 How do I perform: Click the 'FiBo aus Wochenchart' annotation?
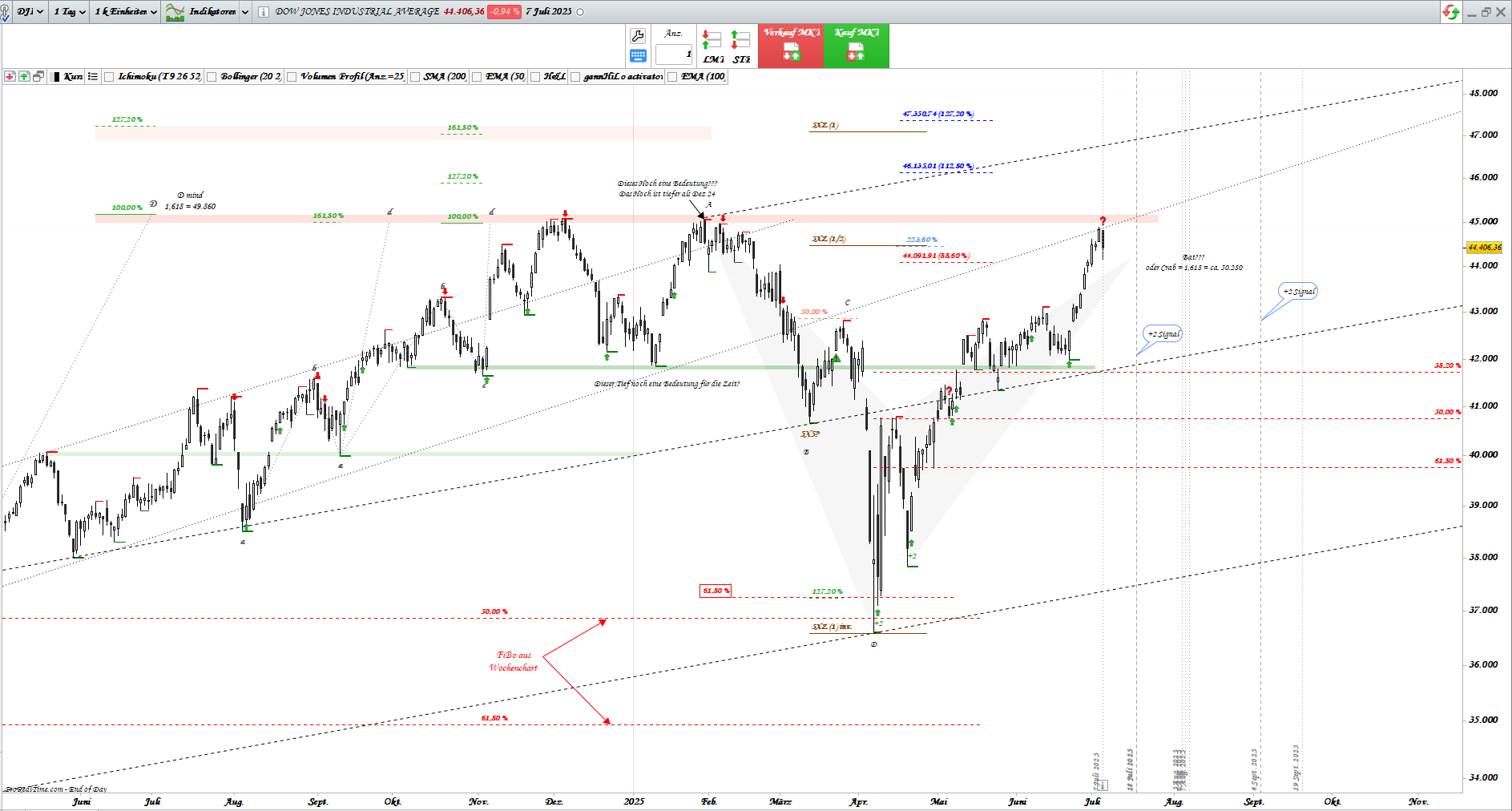514,661
